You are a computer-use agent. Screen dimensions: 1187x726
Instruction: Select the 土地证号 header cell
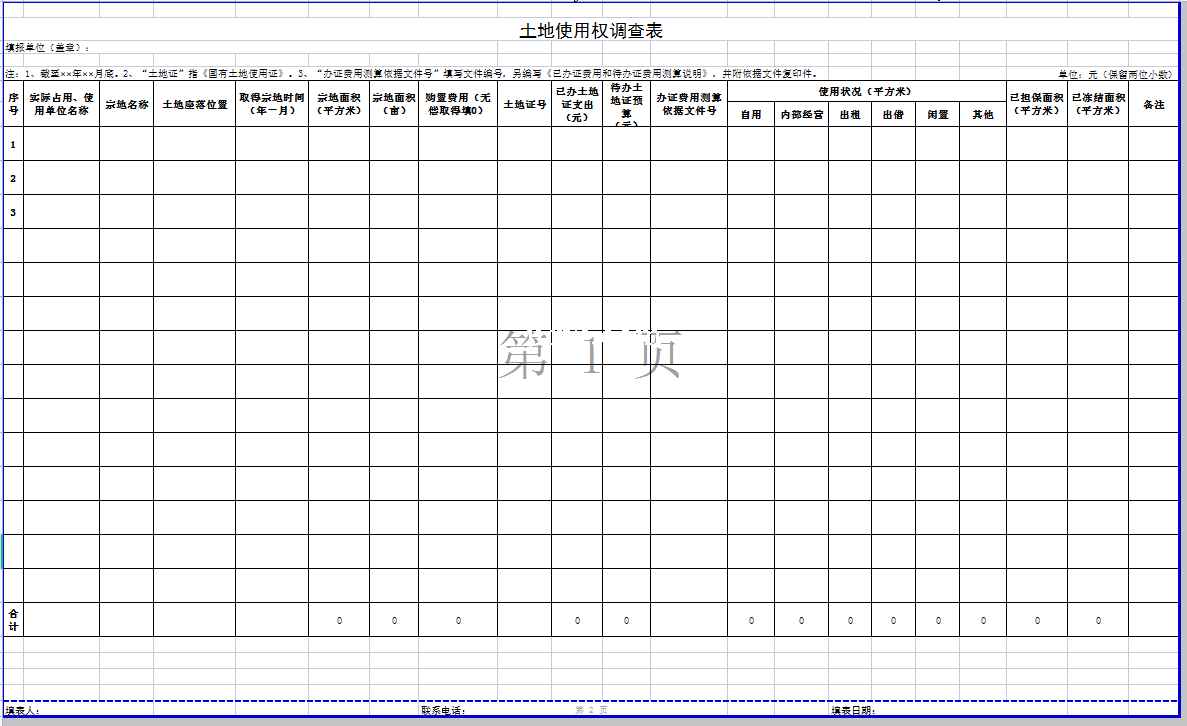click(x=524, y=104)
